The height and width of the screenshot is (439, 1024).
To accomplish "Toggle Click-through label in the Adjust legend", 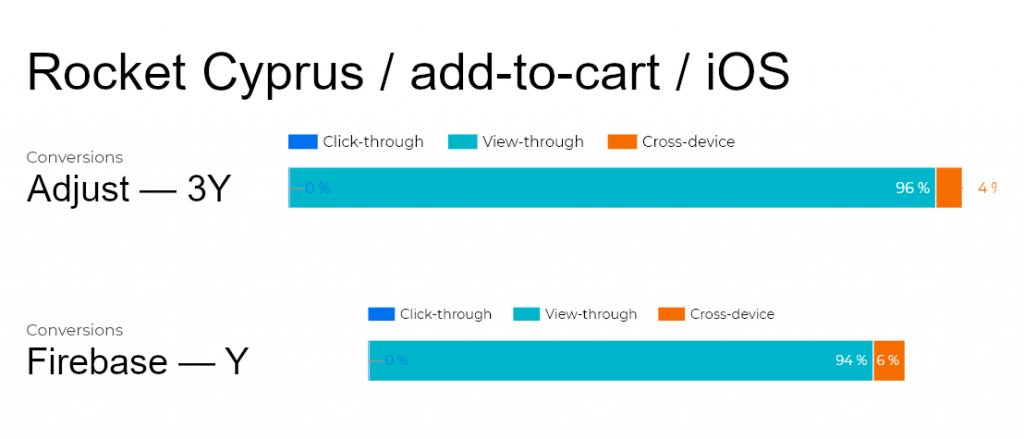I will 373,142.
